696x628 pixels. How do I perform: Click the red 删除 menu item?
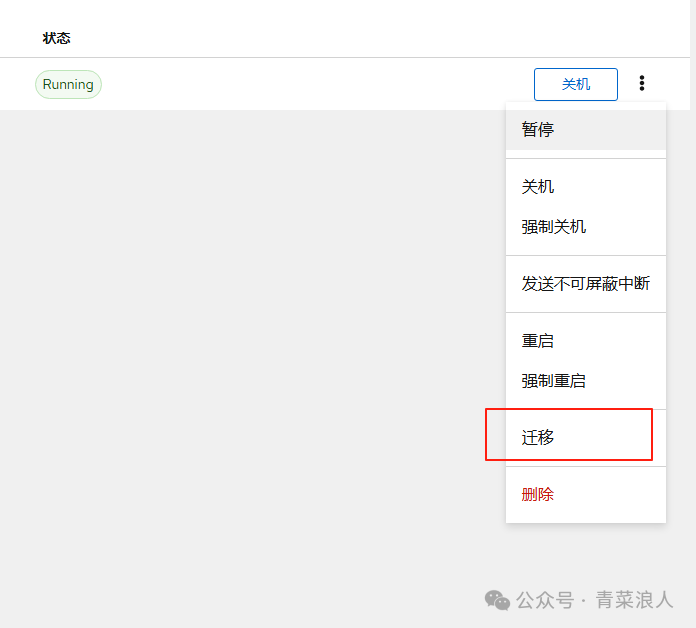point(585,494)
